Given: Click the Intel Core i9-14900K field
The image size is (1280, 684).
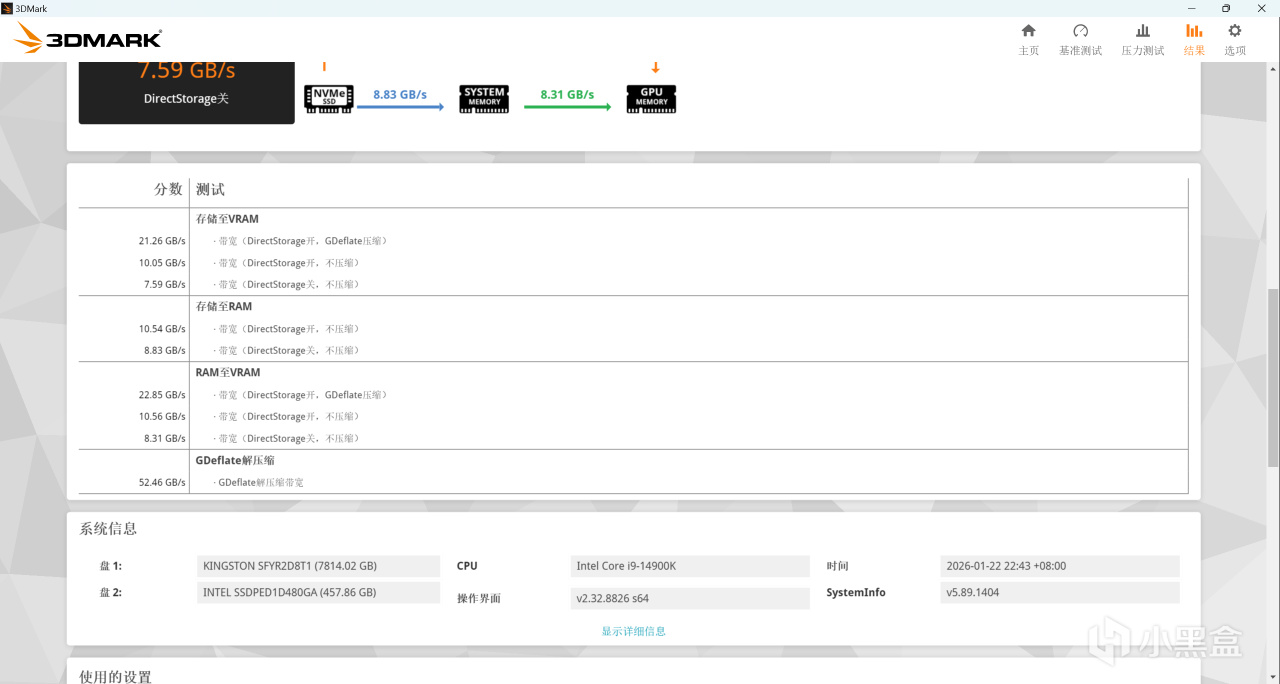Looking at the screenshot, I should point(690,566).
